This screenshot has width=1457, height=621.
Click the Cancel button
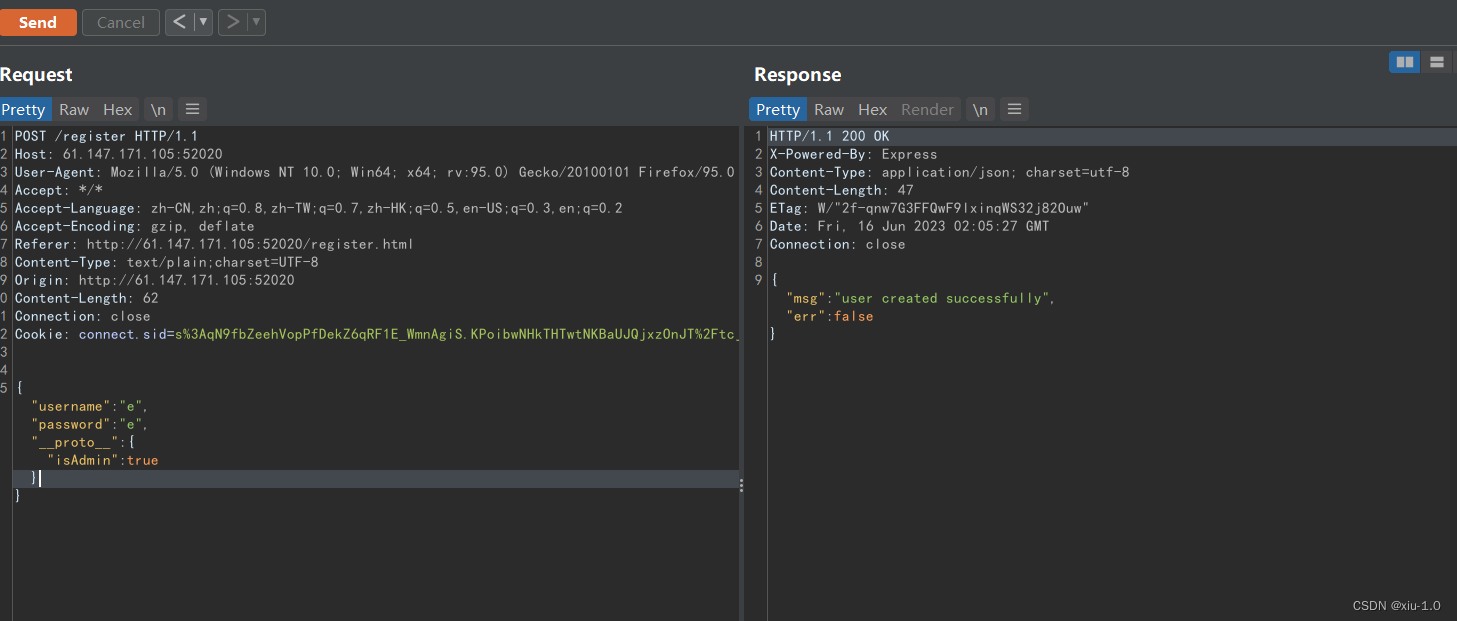(120, 21)
